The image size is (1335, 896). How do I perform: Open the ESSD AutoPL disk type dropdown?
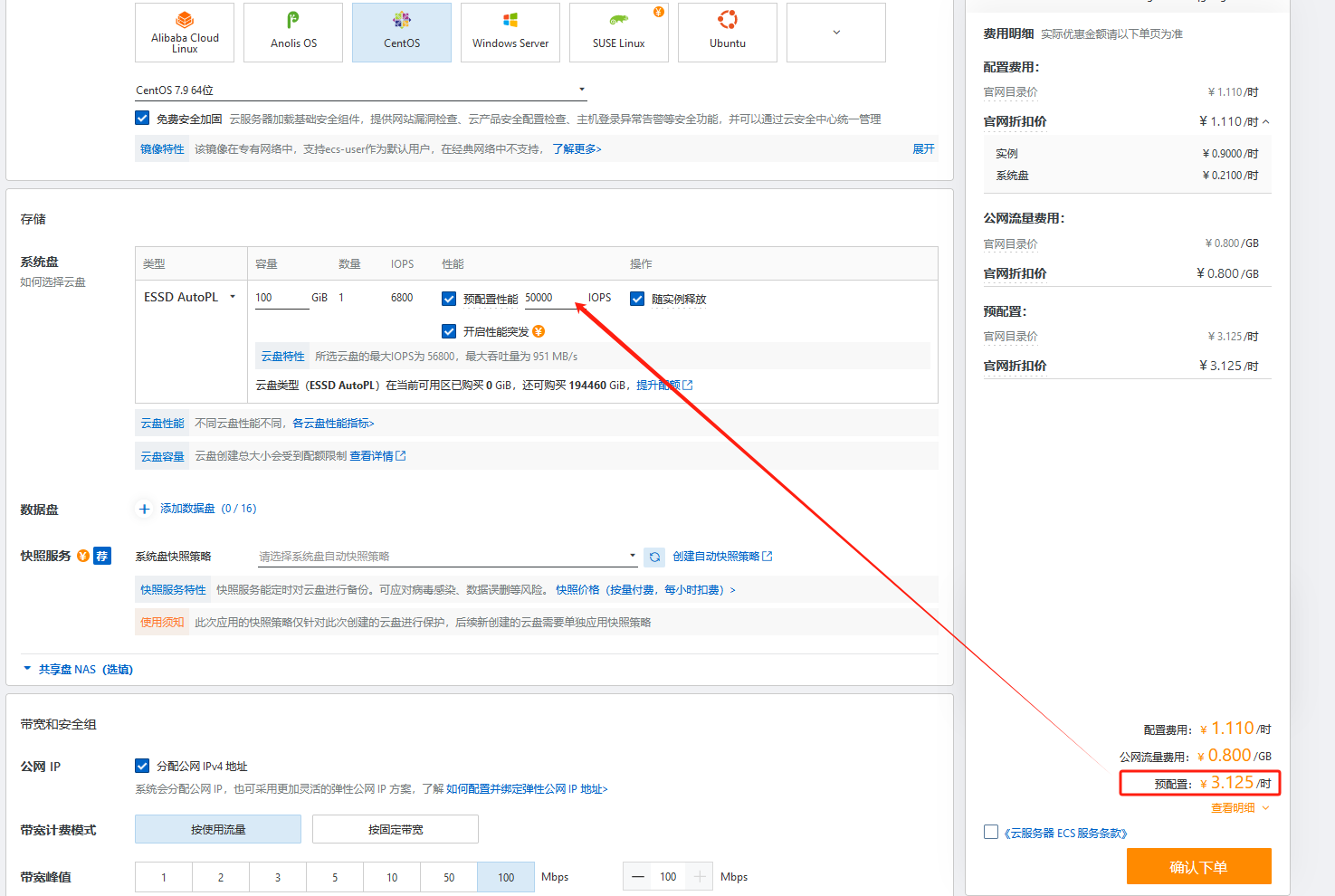189,297
